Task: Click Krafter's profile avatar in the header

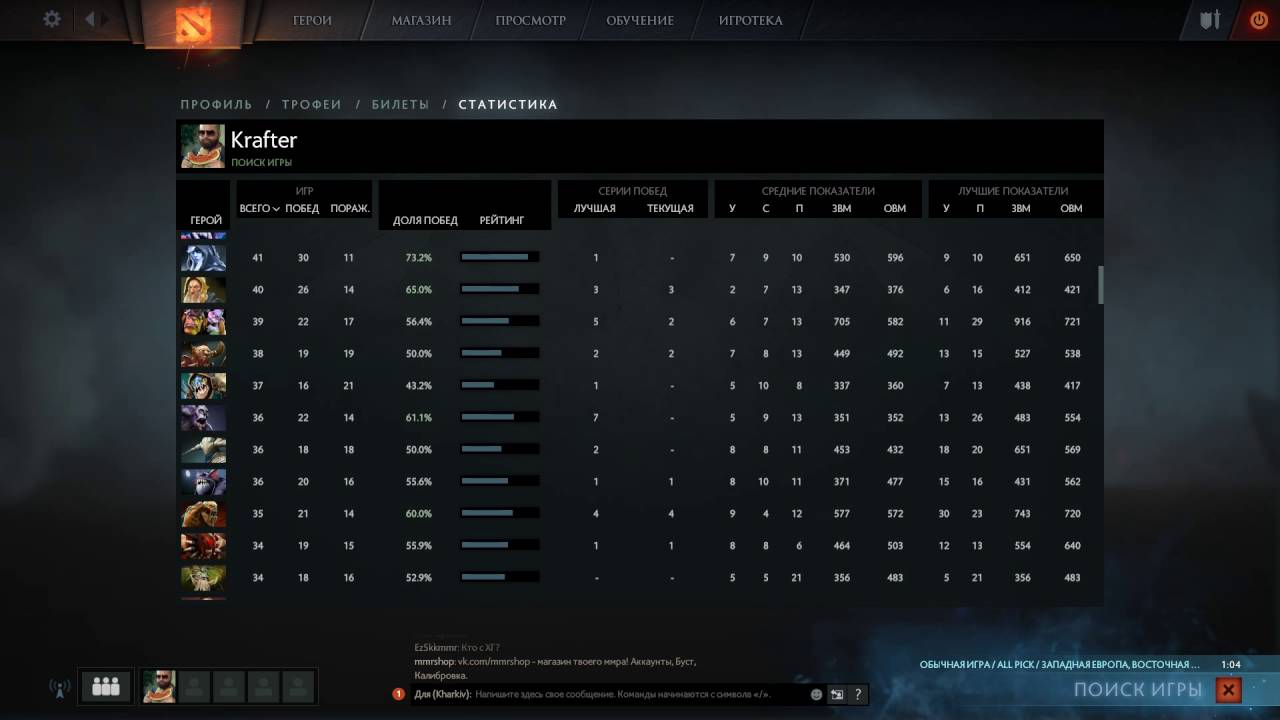Action: pyautogui.click(x=203, y=146)
